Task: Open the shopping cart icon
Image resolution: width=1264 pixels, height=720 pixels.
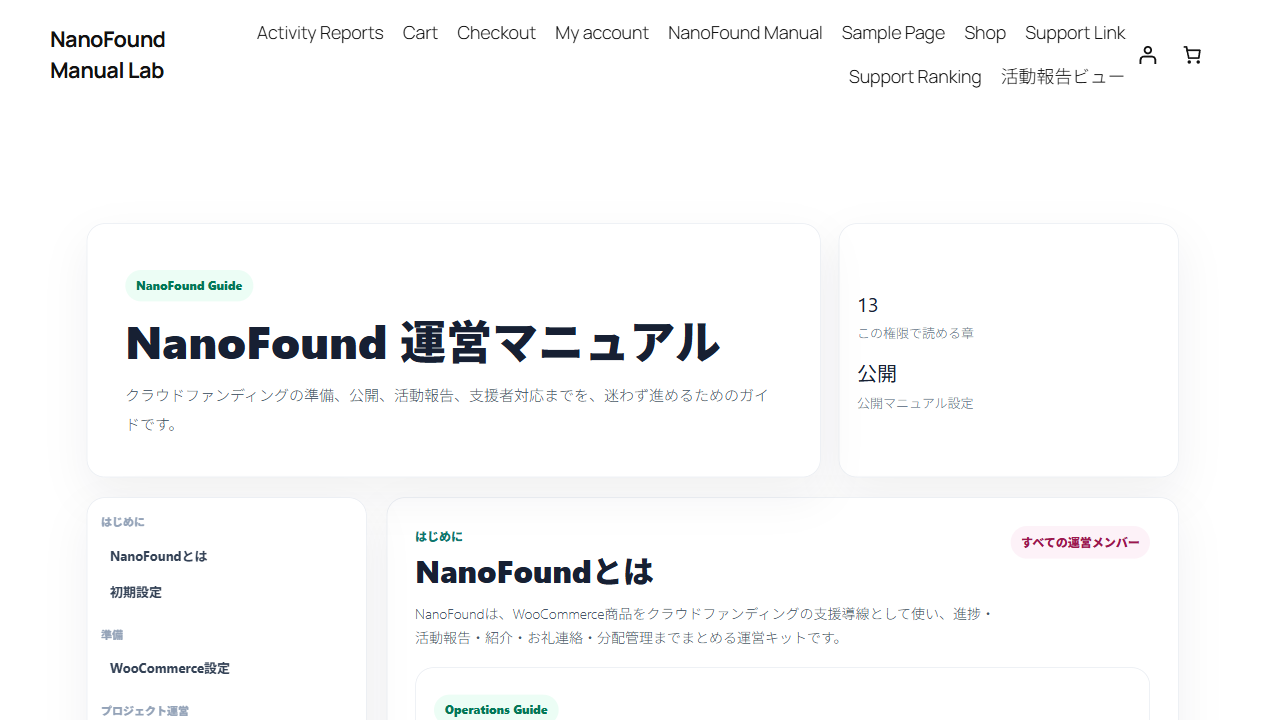Action: point(1192,55)
